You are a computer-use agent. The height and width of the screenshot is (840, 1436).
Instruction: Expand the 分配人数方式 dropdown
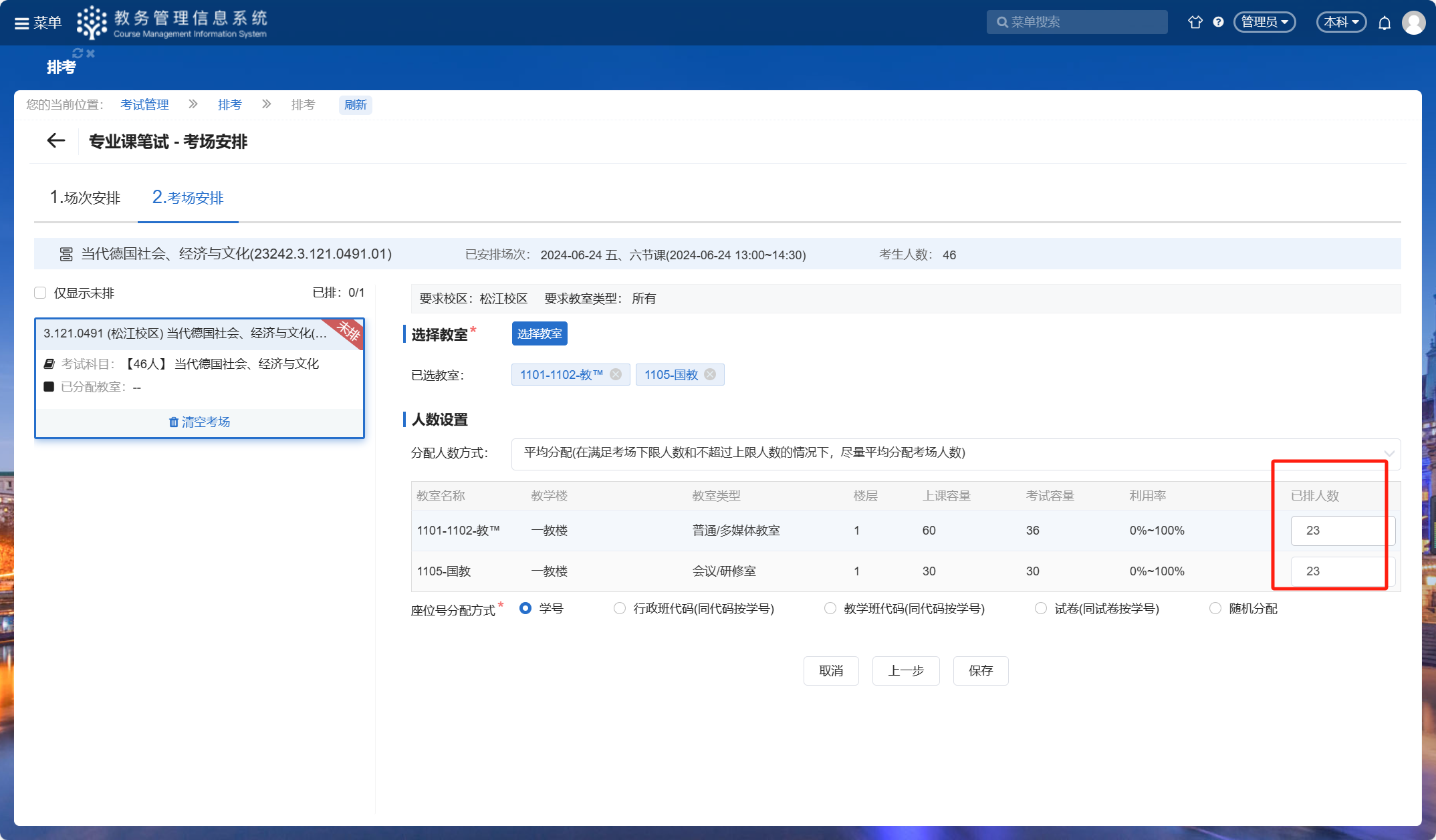(x=955, y=453)
